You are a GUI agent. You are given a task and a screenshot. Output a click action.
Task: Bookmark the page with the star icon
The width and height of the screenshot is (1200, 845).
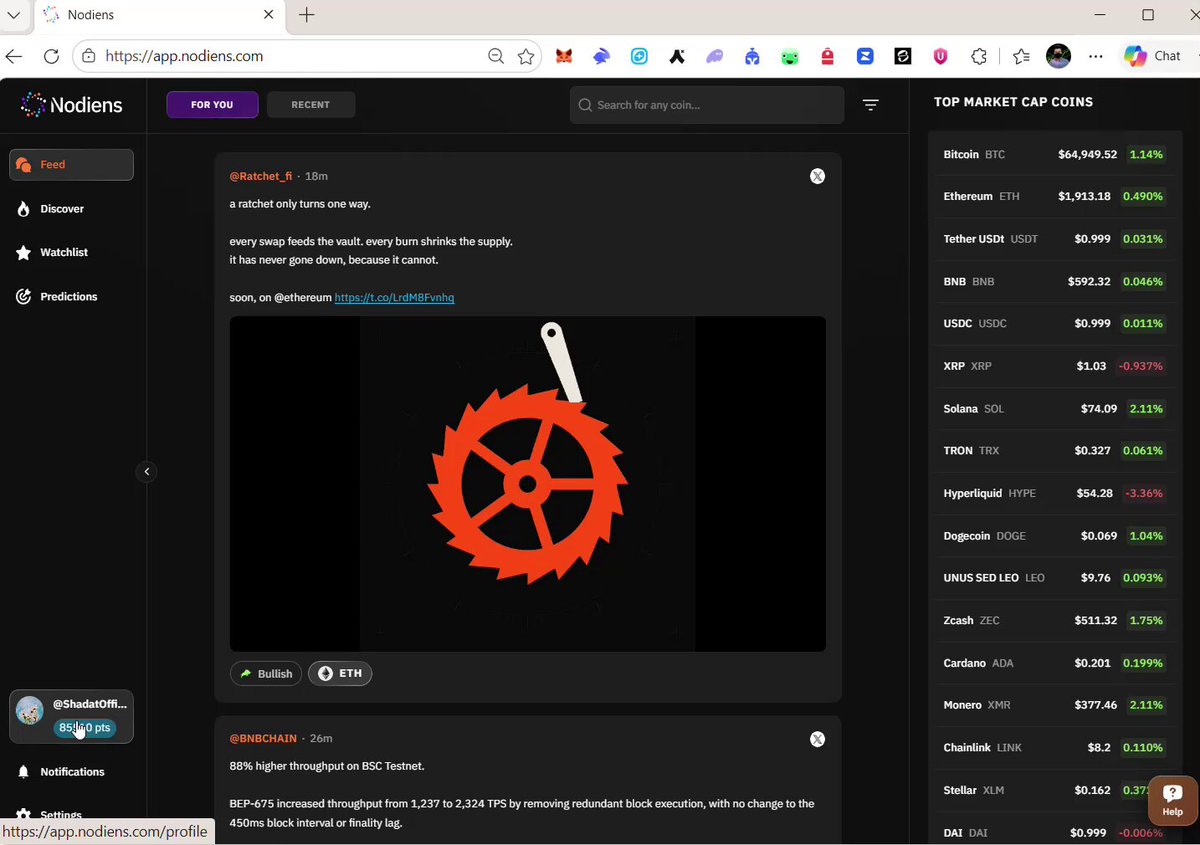[526, 56]
